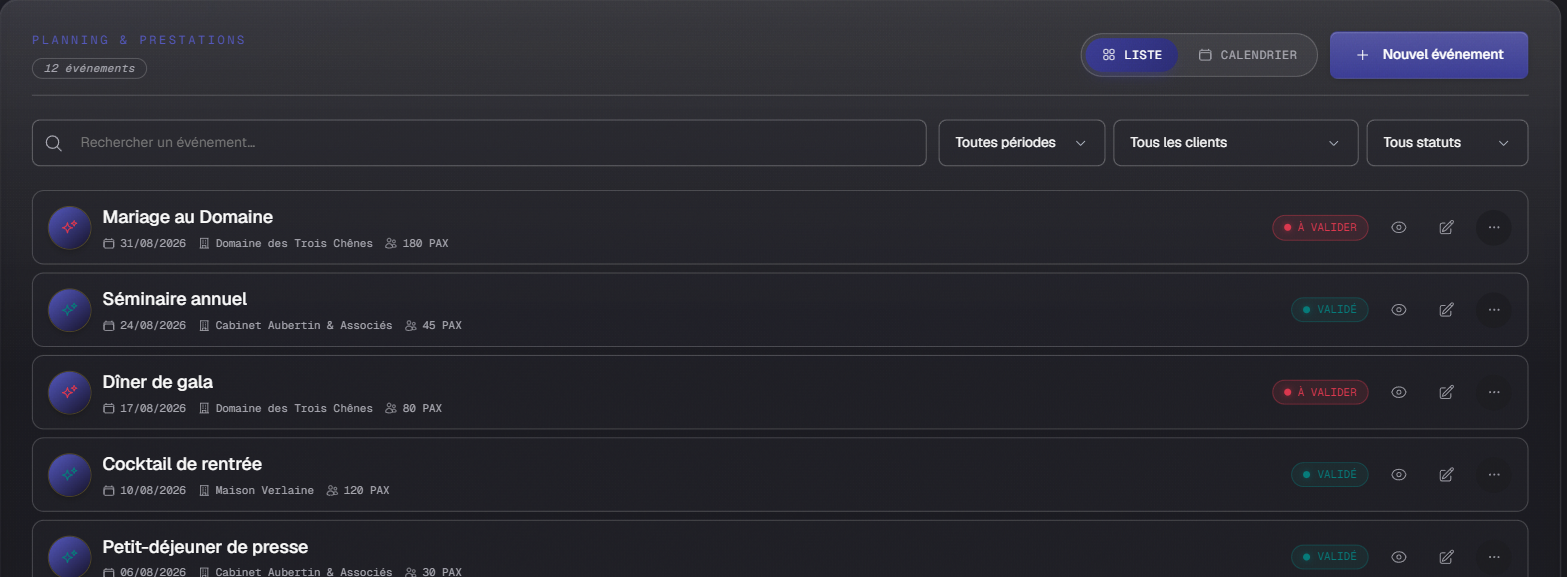Open edit pencil for Mariage au Domaine
1567x577 pixels.
click(1446, 227)
